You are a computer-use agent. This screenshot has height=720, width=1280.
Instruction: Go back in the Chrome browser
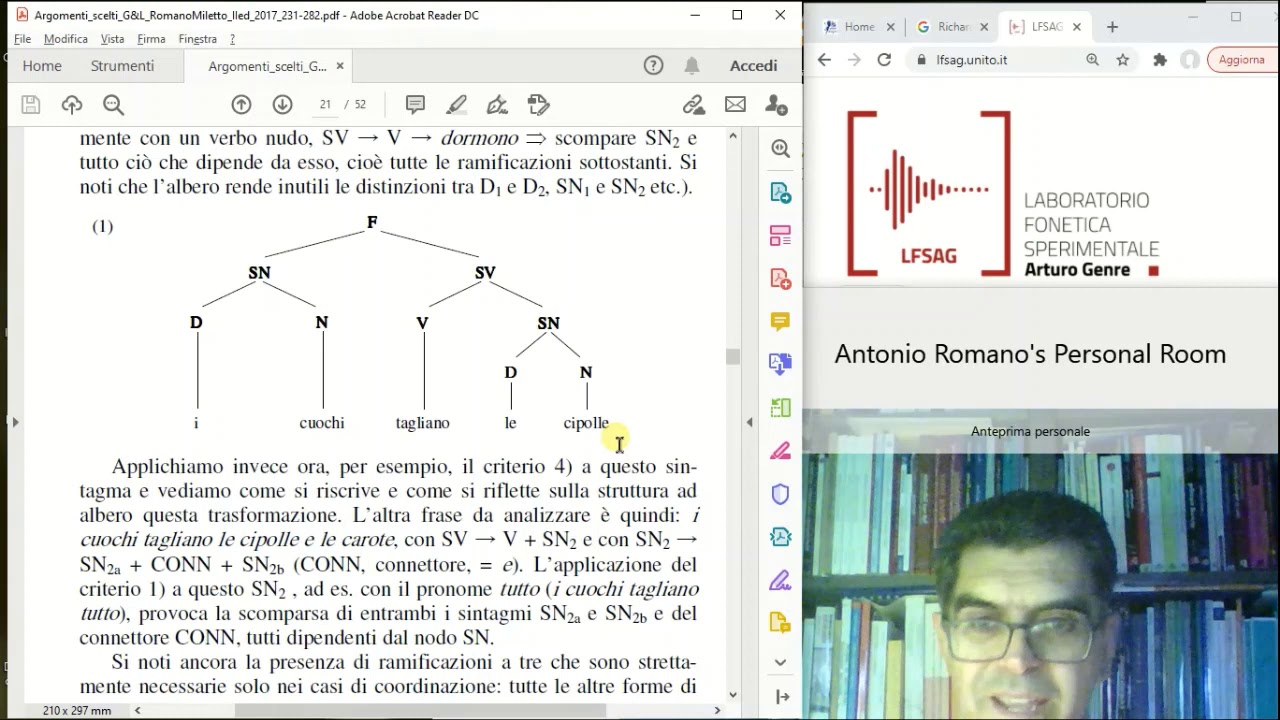point(824,60)
